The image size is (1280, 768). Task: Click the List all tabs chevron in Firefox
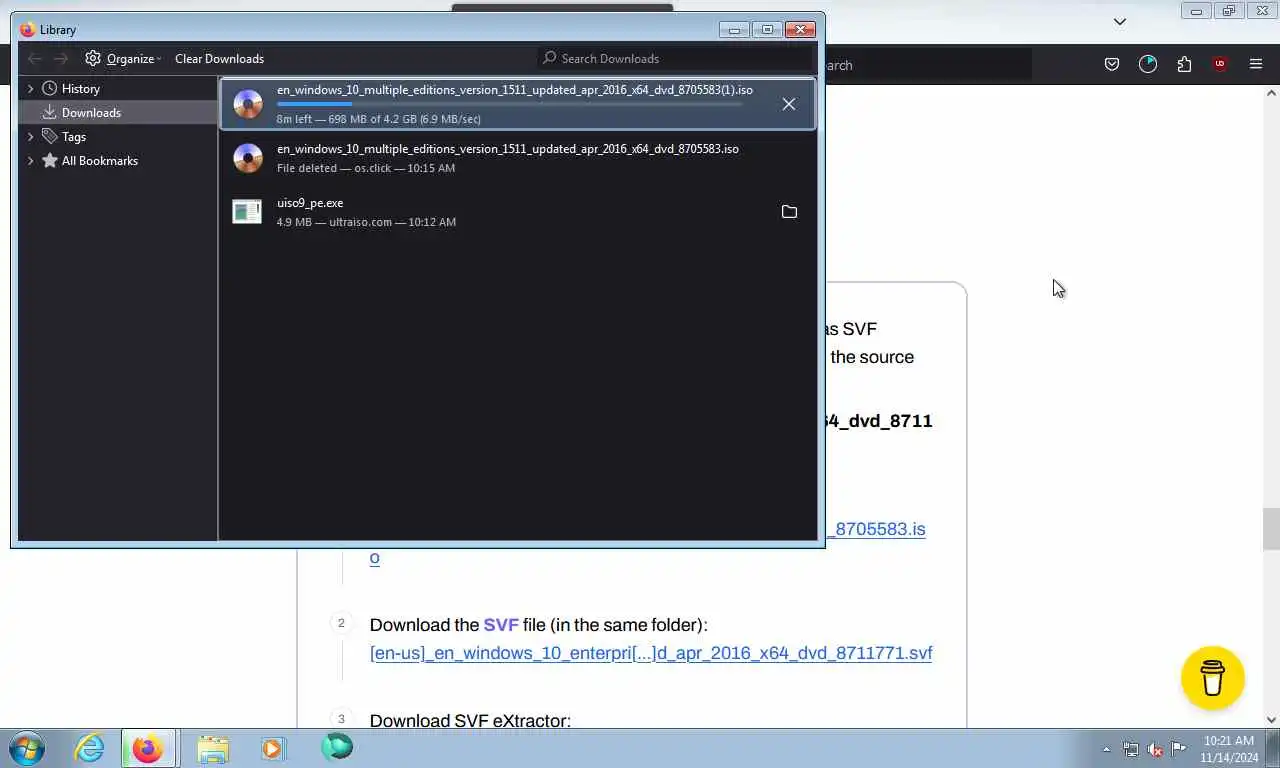point(1120,21)
